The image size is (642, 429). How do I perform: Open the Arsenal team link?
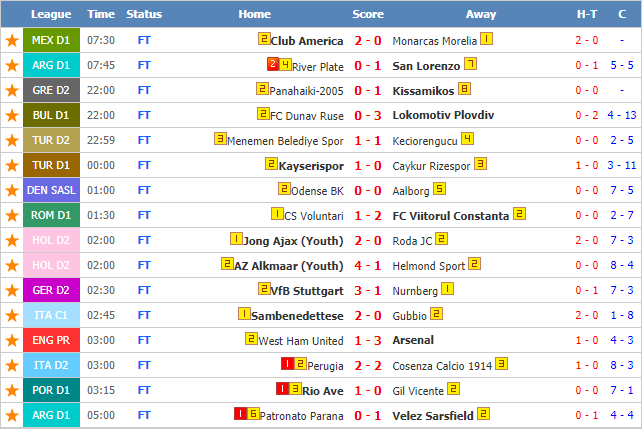coord(413,340)
